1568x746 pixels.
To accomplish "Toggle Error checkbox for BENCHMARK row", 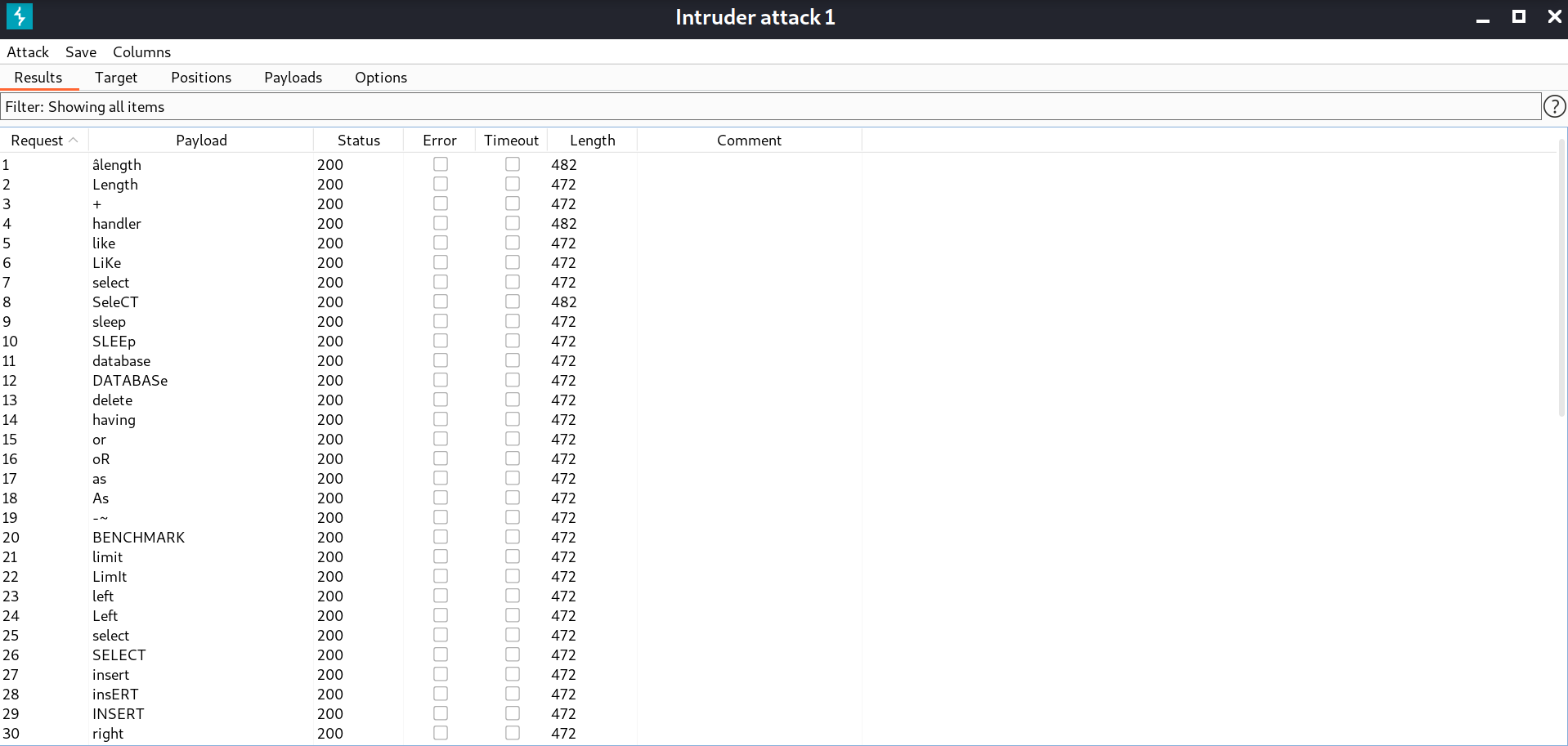I will [x=441, y=537].
